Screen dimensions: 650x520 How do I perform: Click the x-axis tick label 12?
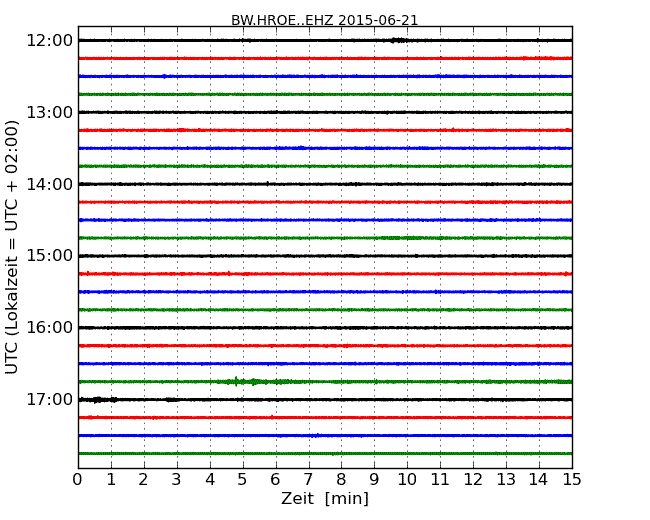pyautogui.click(x=473, y=480)
